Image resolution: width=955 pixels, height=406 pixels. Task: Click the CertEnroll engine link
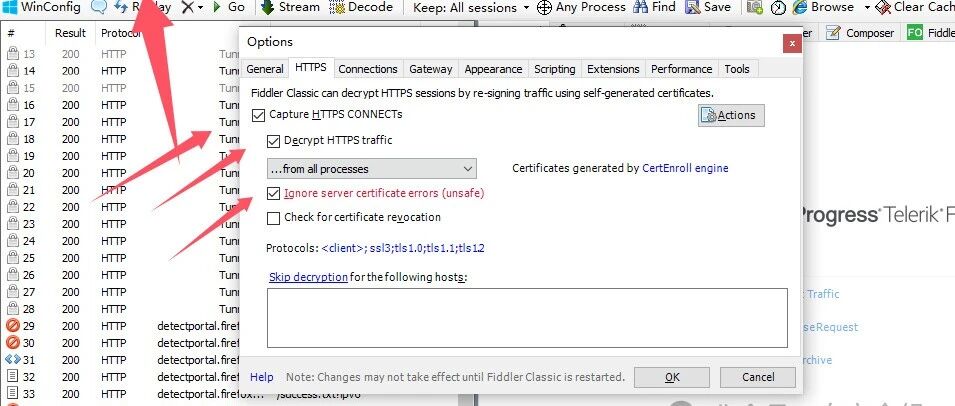coord(685,168)
